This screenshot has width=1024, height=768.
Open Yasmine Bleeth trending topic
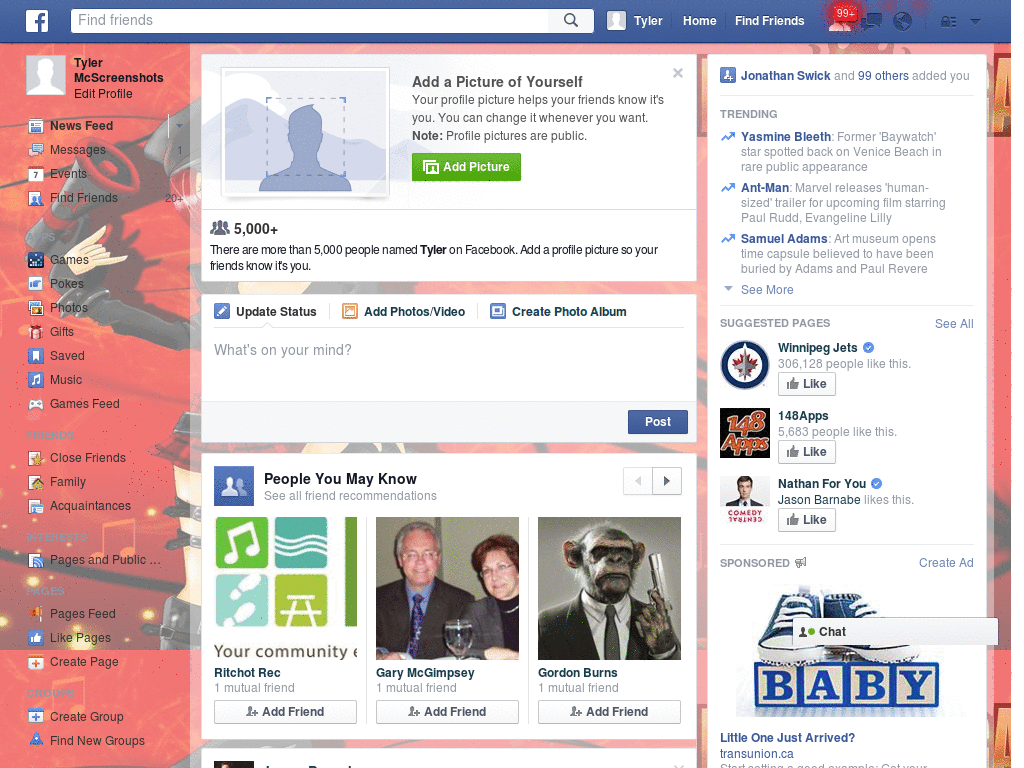click(x=786, y=137)
